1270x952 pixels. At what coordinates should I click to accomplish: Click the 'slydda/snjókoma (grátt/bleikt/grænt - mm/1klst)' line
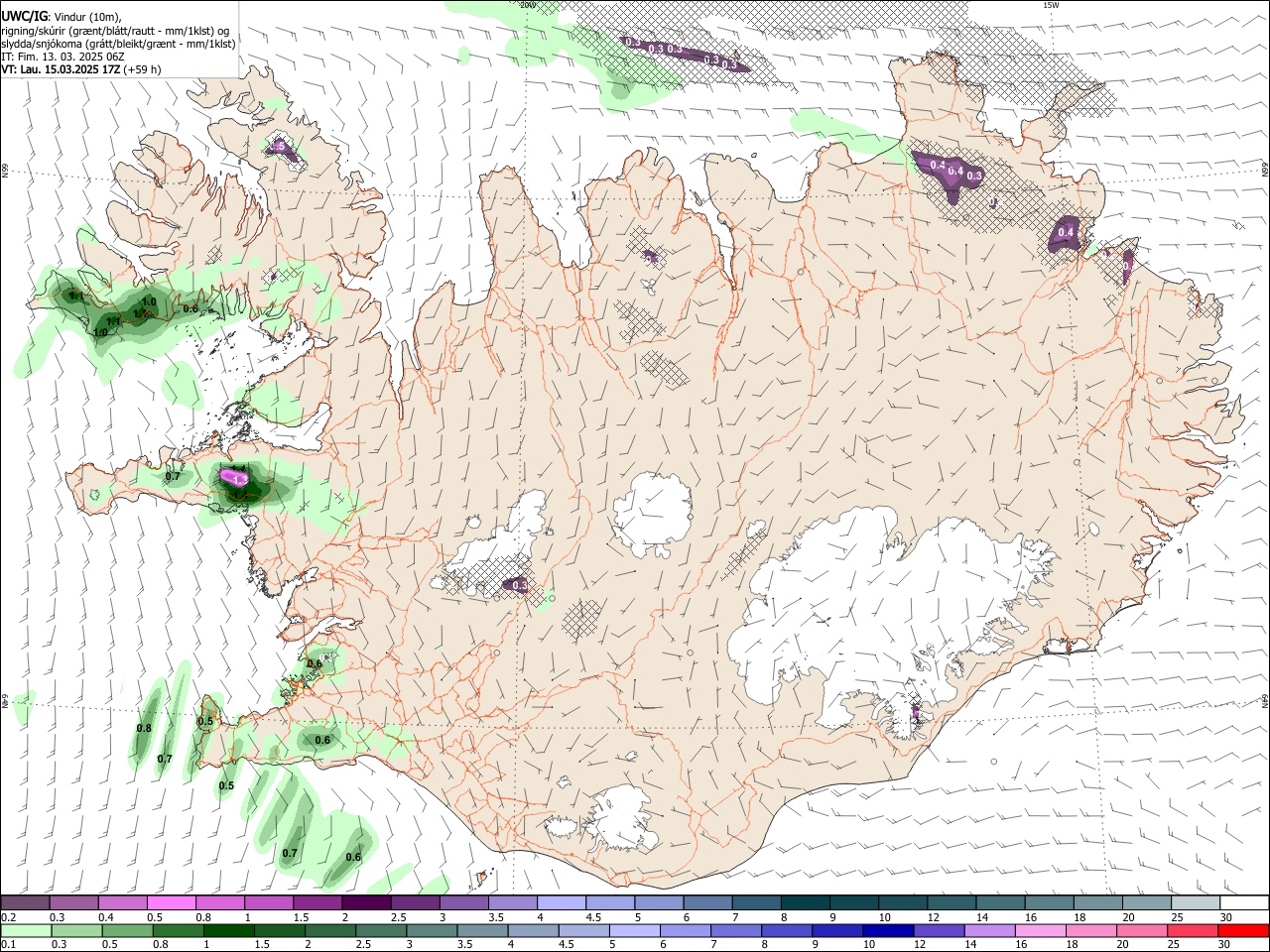click(x=118, y=44)
